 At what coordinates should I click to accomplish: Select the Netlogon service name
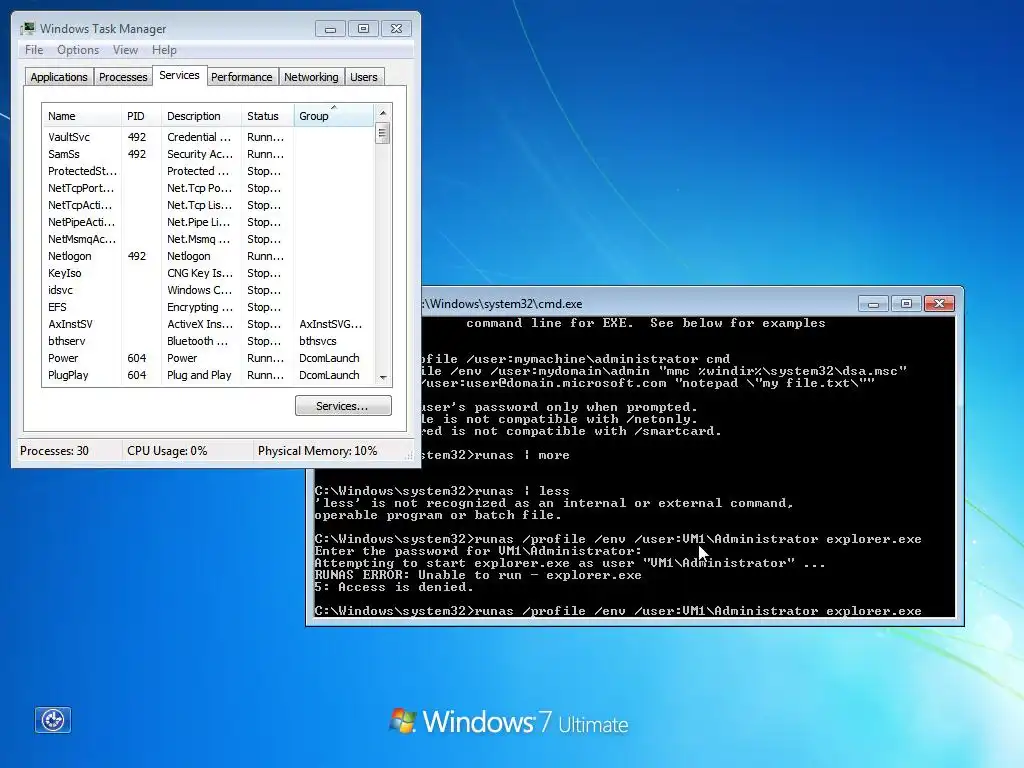click(70, 256)
